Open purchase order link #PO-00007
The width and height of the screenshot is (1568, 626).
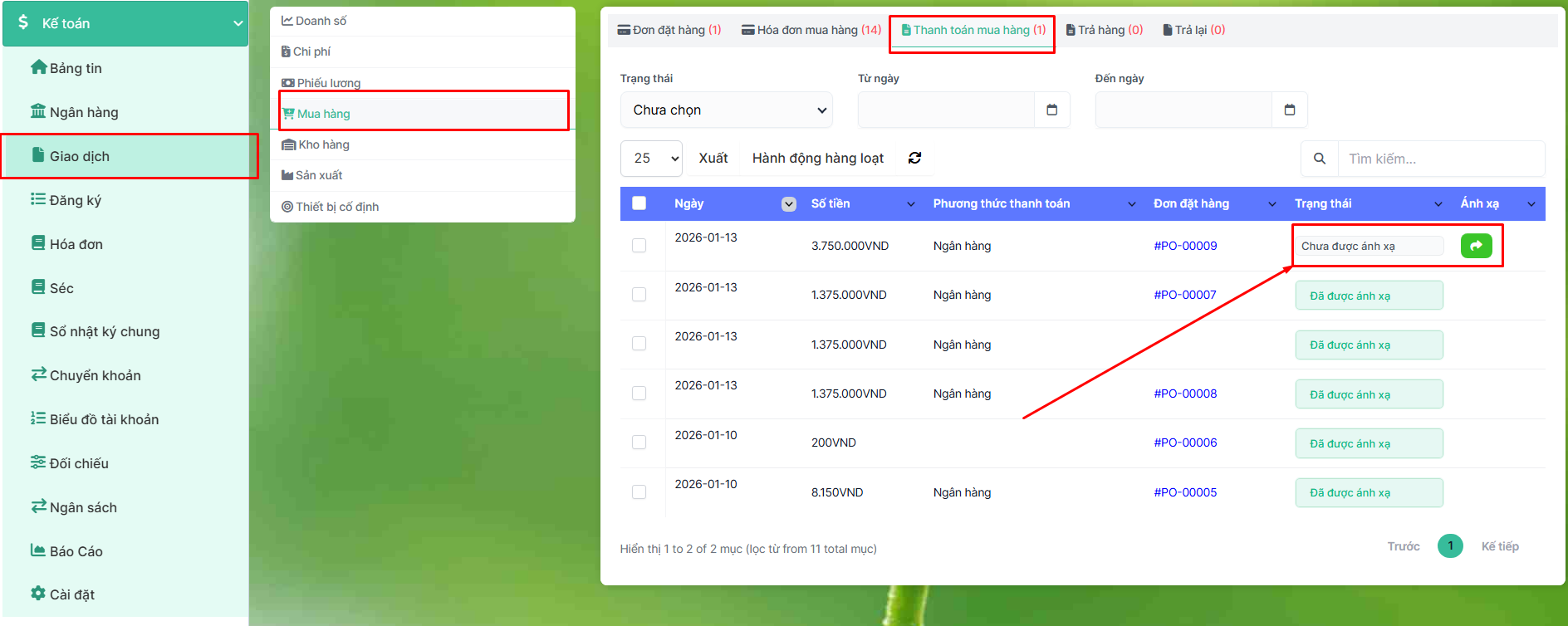(x=1184, y=295)
